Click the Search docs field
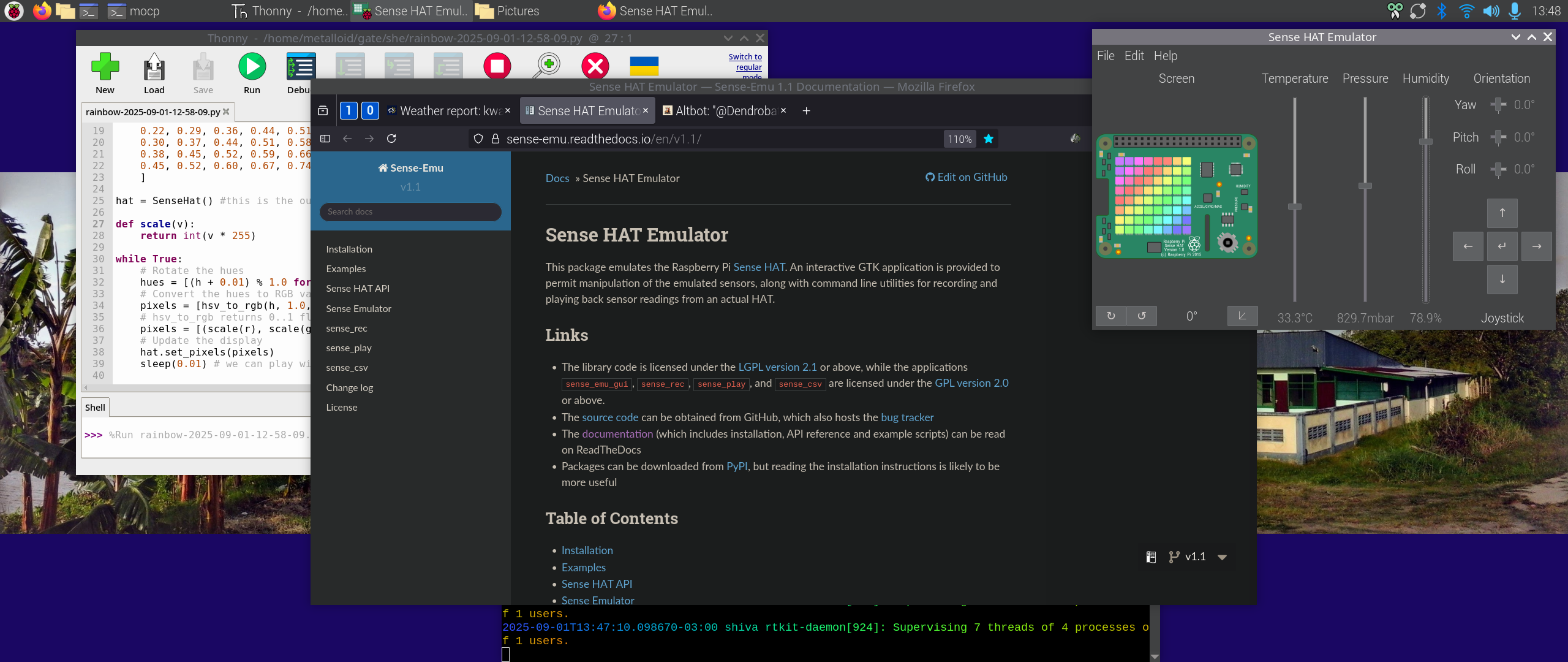The image size is (1568, 662). (410, 212)
